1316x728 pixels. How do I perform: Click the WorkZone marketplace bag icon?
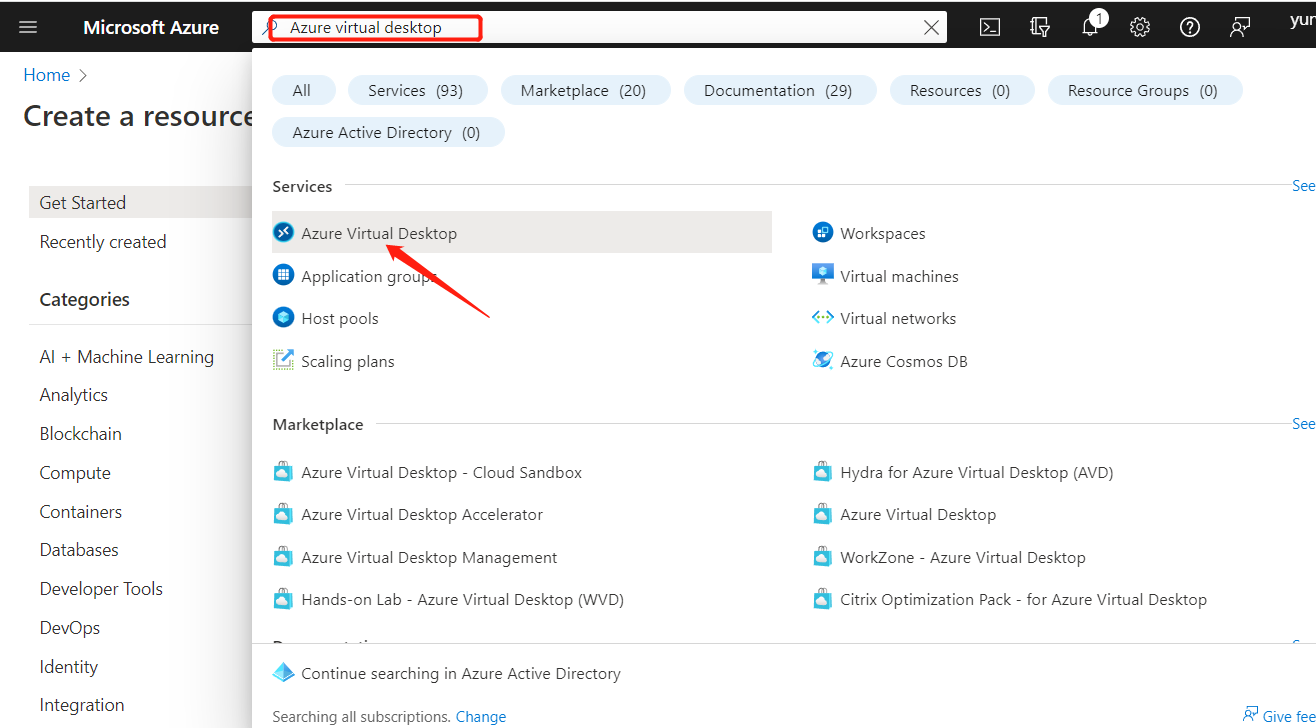823,557
